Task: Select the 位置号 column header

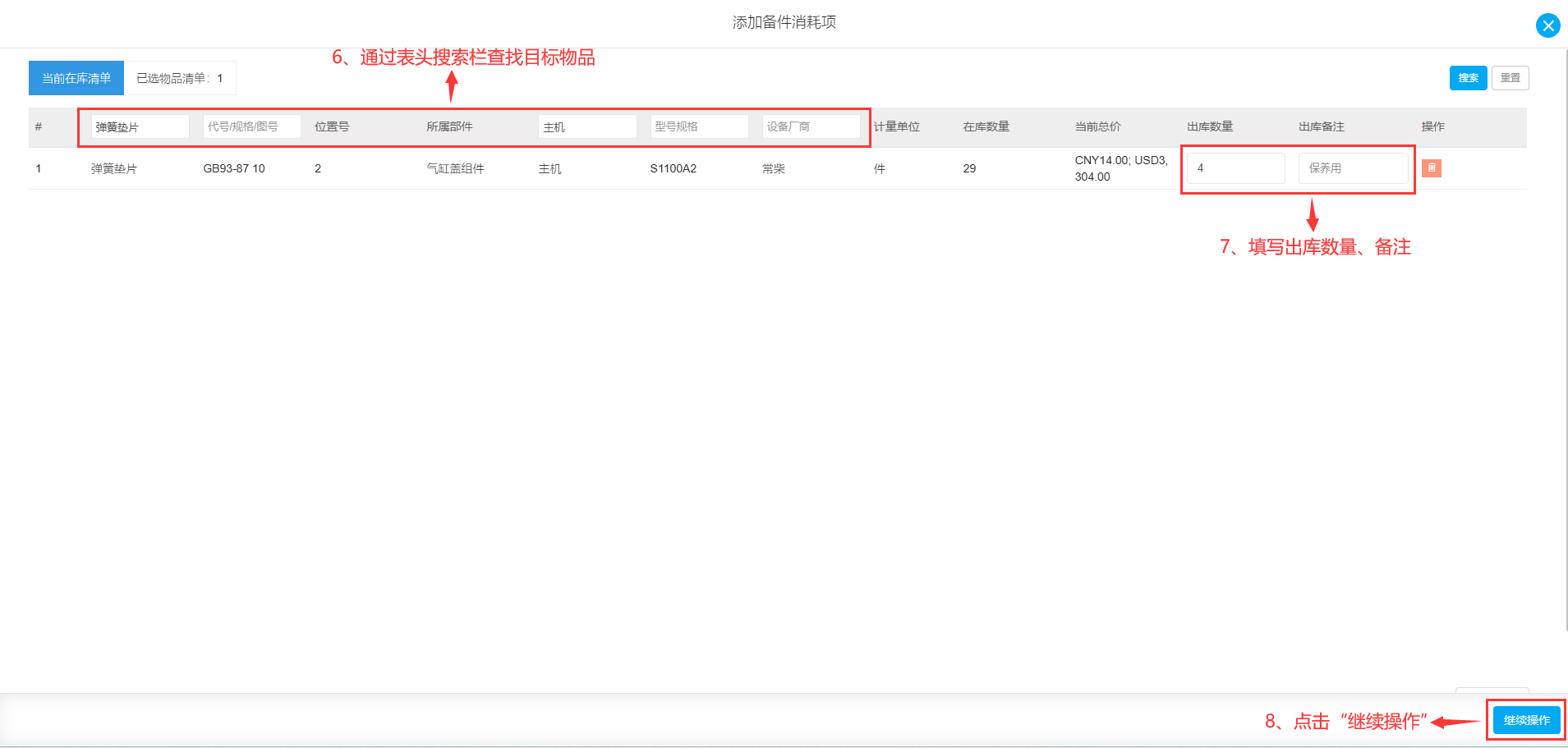Action: (332, 126)
